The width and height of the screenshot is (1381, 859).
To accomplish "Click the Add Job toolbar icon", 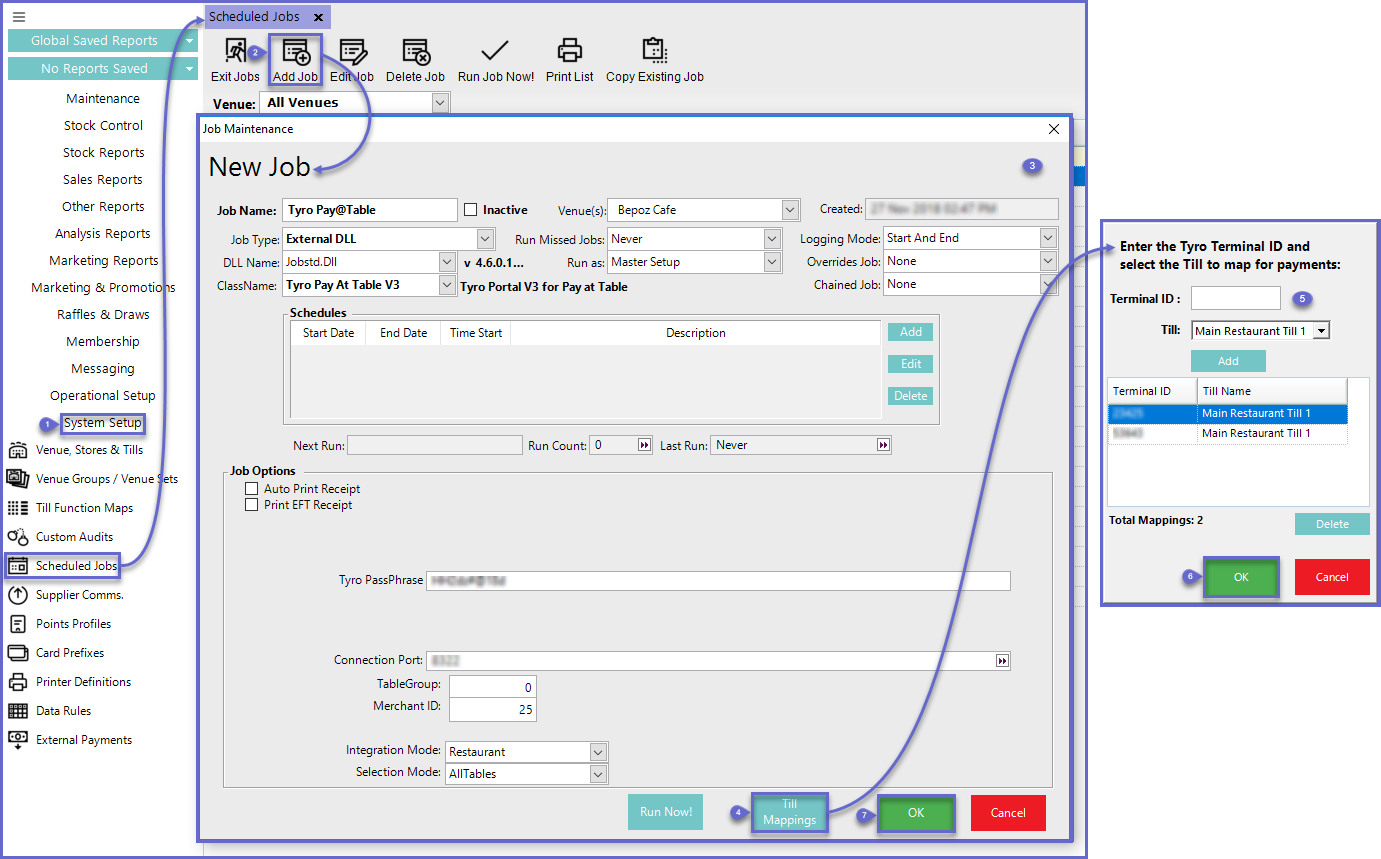I will point(295,52).
